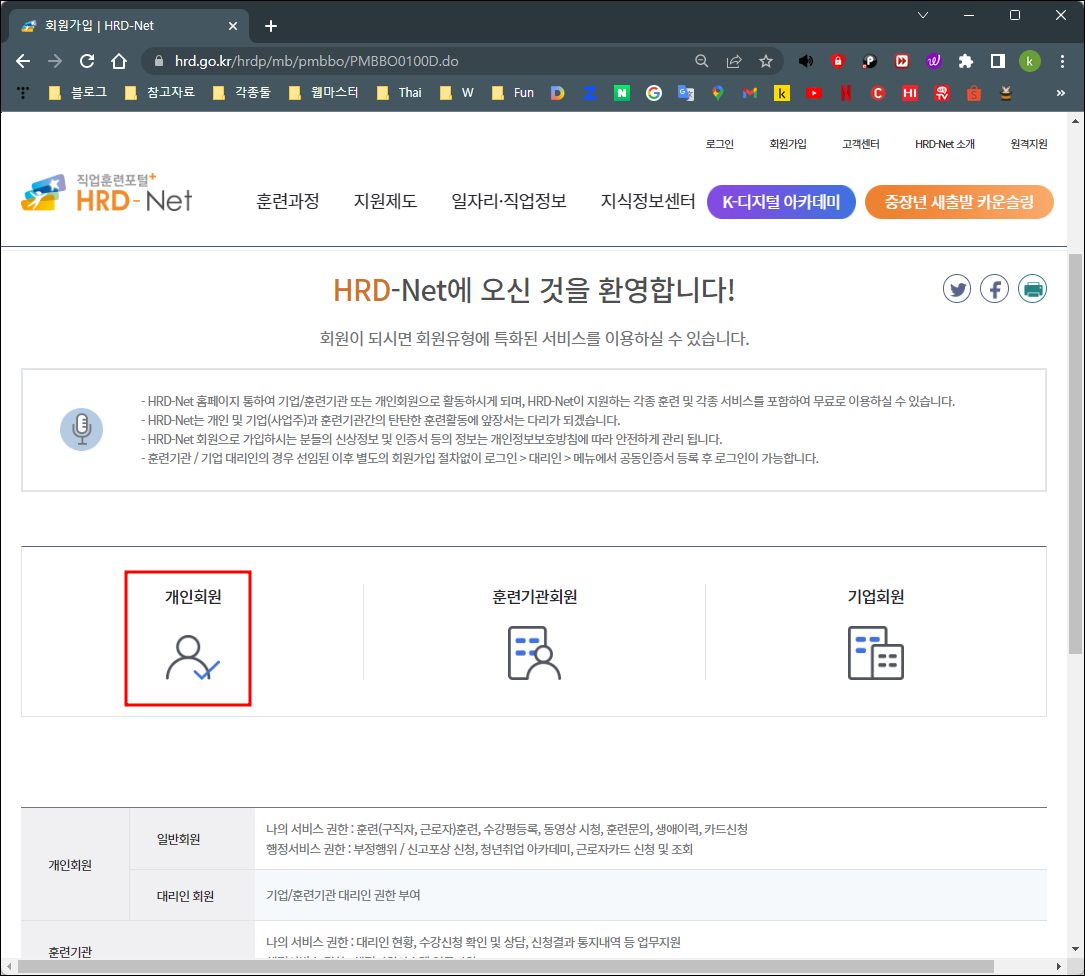Open the microphone notice icon
This screenshot has width=1085, height=976.
81,429
